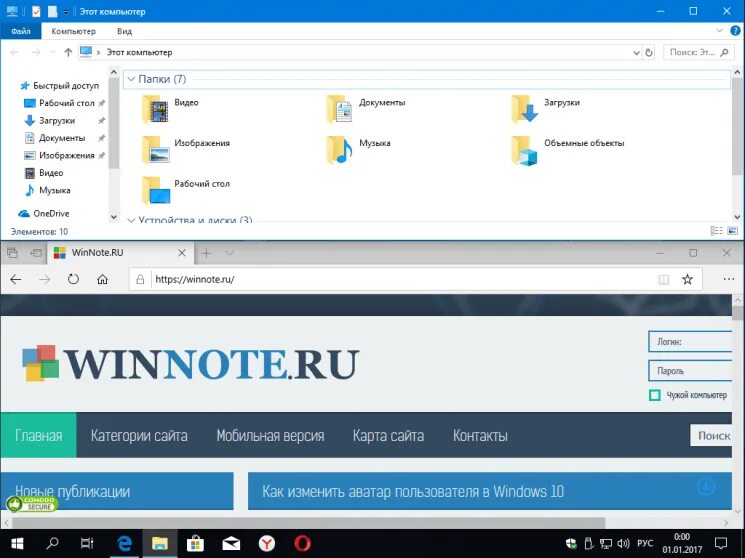
Task: Open the Quick Access Toolbar customize dropdown
Action: pos(66,11)
